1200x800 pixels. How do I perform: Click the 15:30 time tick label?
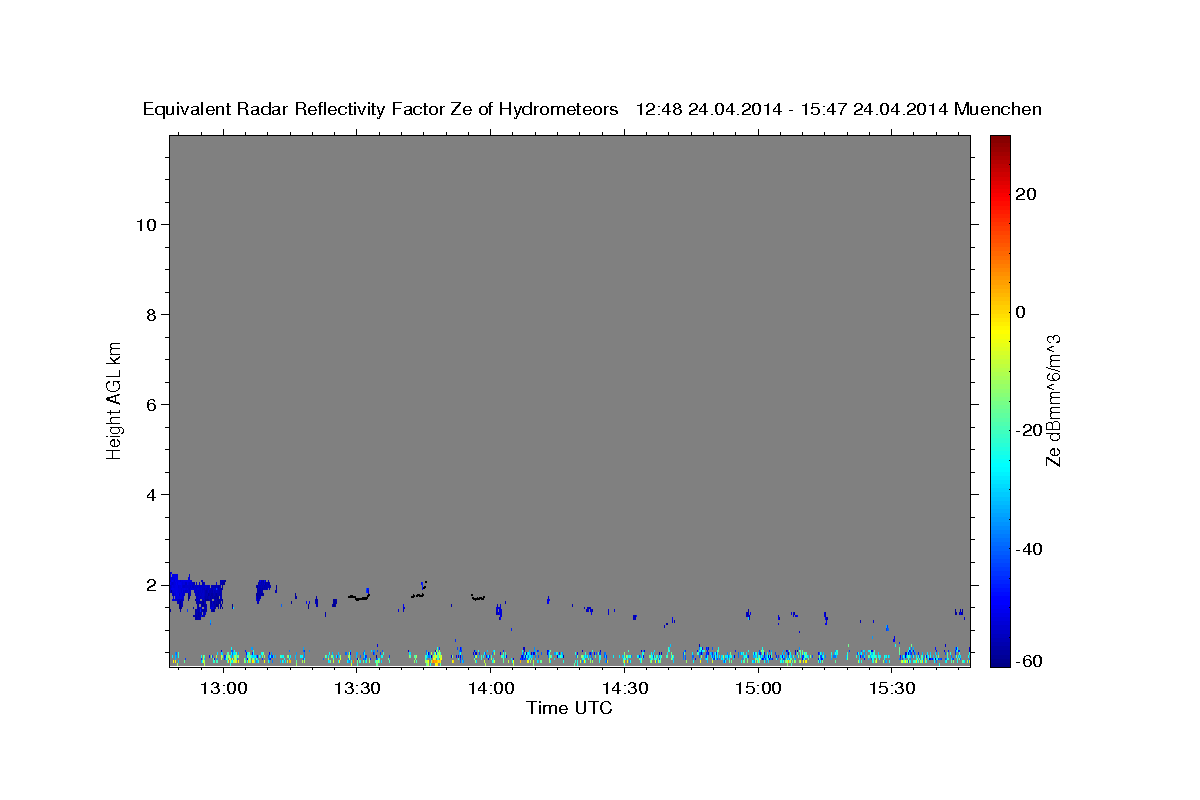tap(892, 689)
